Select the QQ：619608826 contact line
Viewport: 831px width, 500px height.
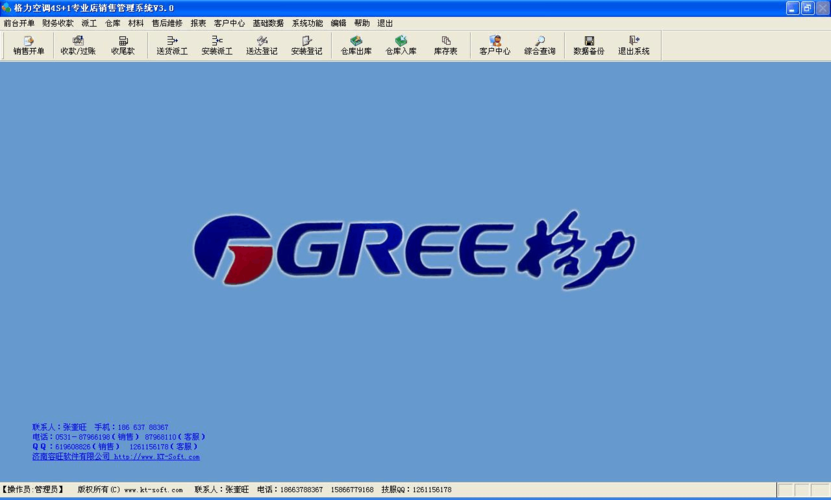click(115, 446)
